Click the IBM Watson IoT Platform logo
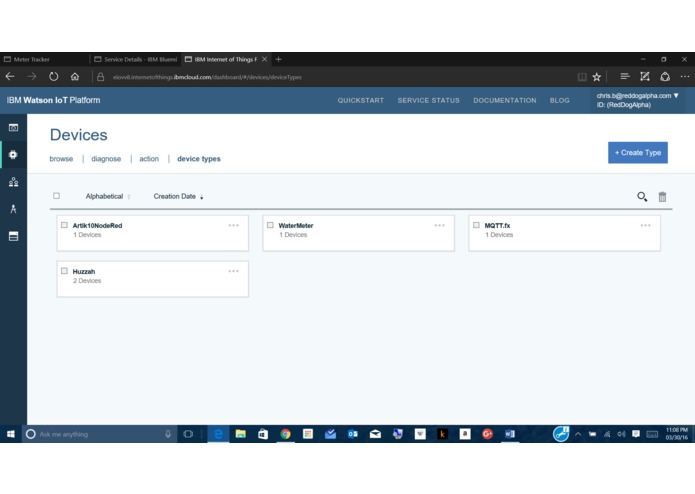The image size is (695, 494). point(54,100)
